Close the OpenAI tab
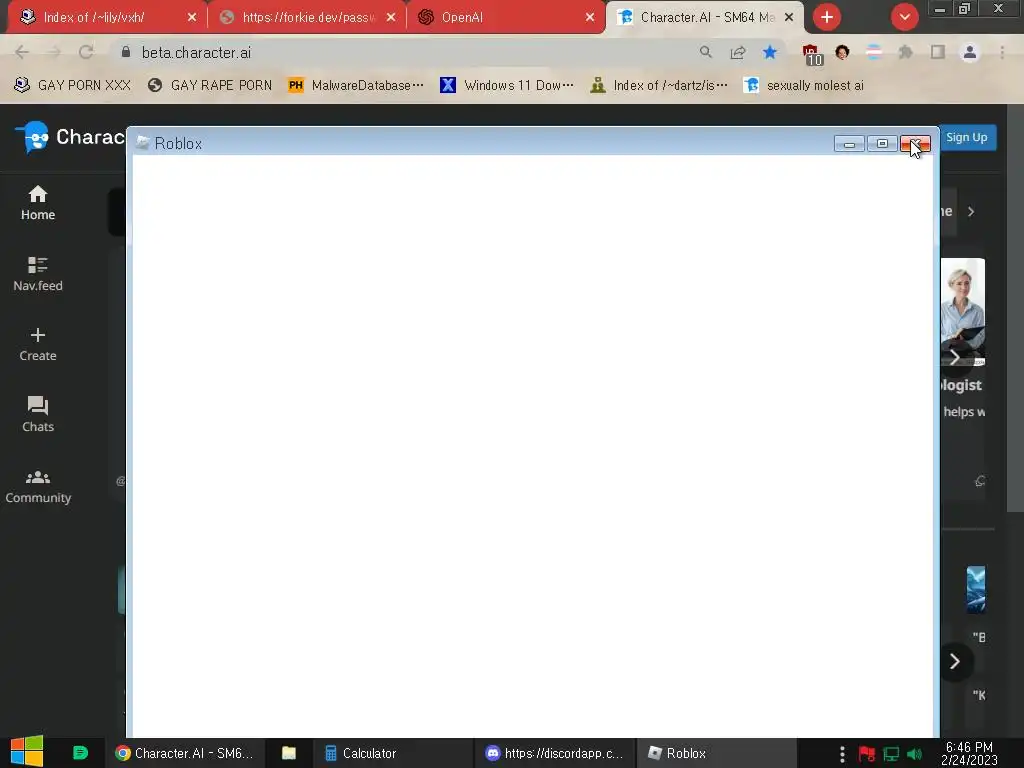Screen dimensions: 1024x768 click(590, 18)
